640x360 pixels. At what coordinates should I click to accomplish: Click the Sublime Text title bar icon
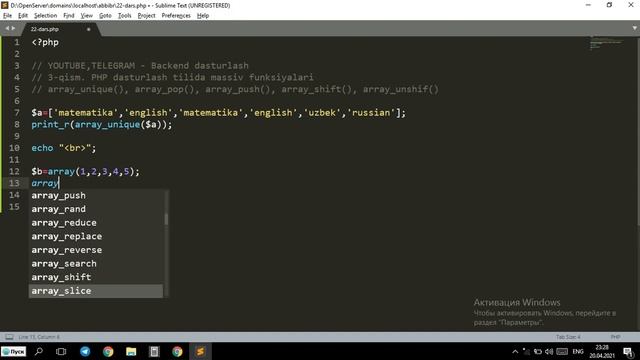4,5
